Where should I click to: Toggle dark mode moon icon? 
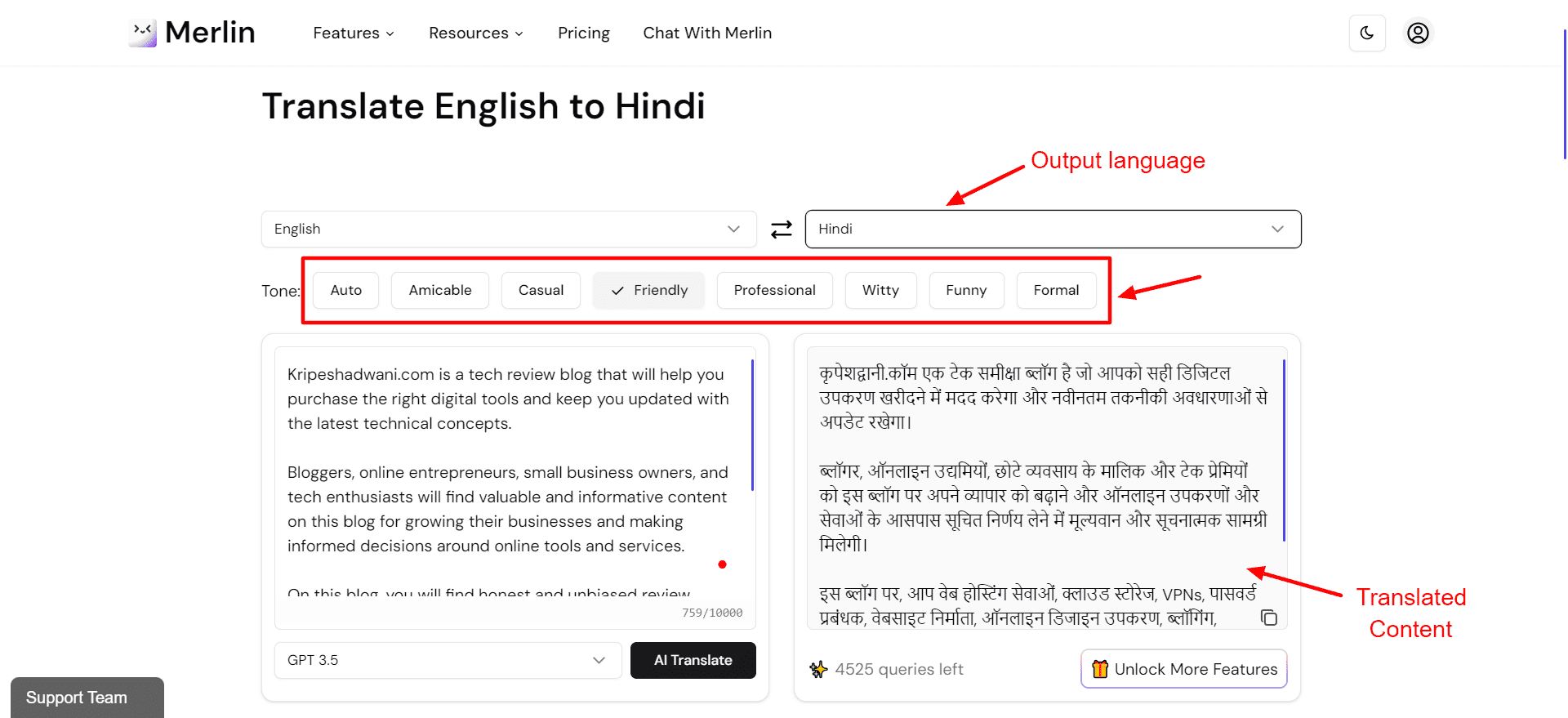(x=1367, y=33)
